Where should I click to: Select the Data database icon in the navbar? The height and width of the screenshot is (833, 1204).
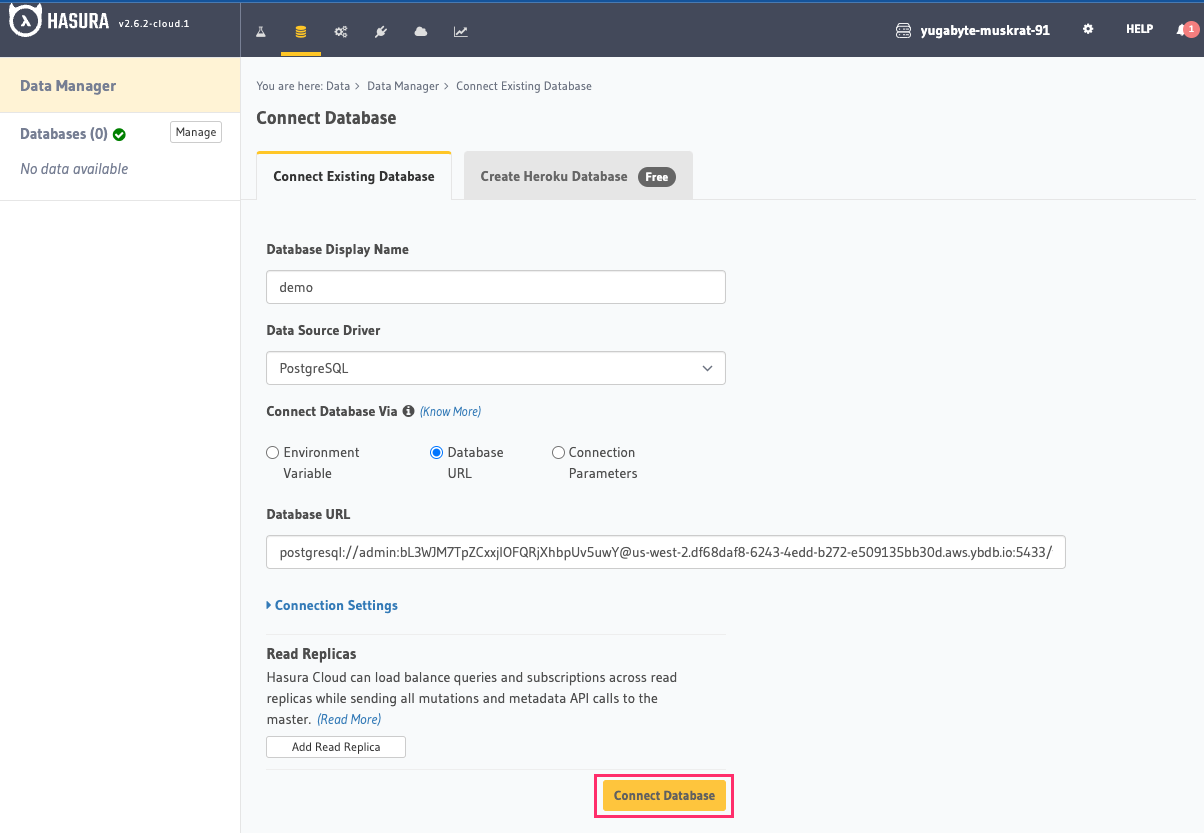tap(300, 31)
